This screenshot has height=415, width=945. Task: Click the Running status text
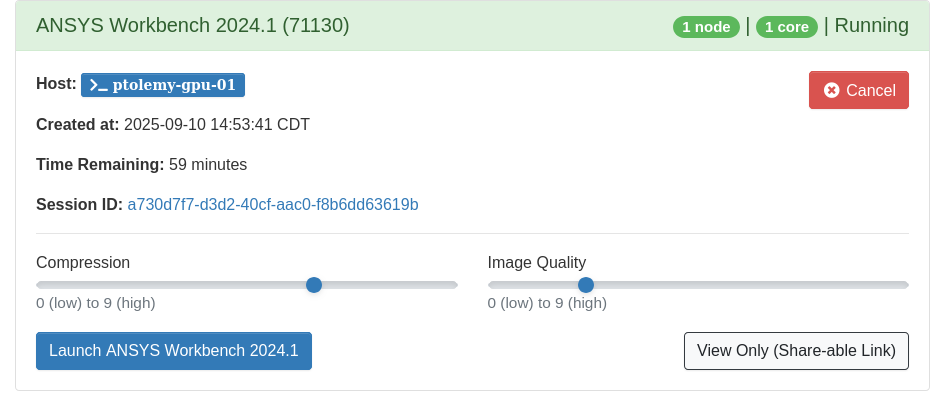tap(871, 26)
